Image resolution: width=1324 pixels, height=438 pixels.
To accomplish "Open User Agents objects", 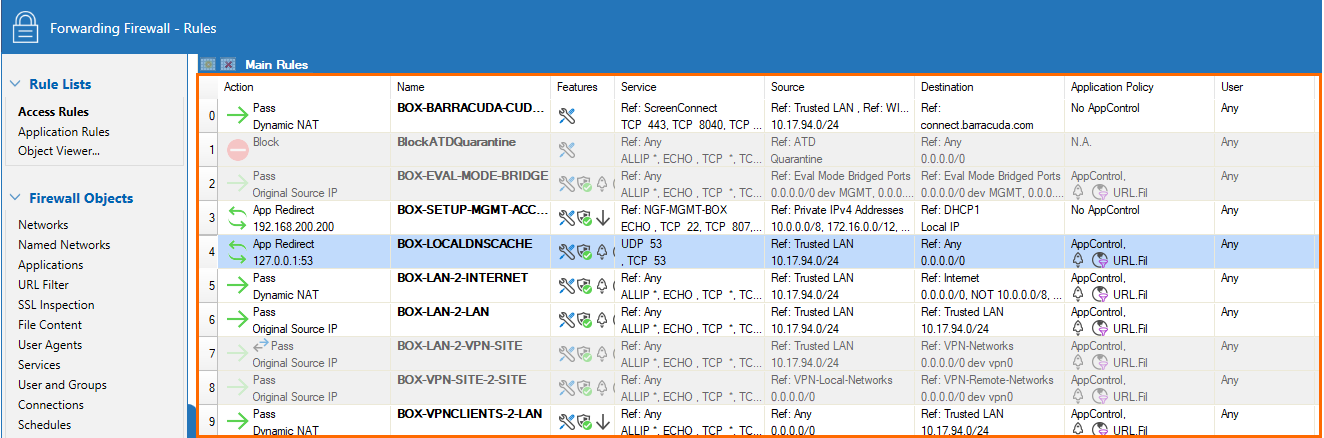I will click(50, 345).
